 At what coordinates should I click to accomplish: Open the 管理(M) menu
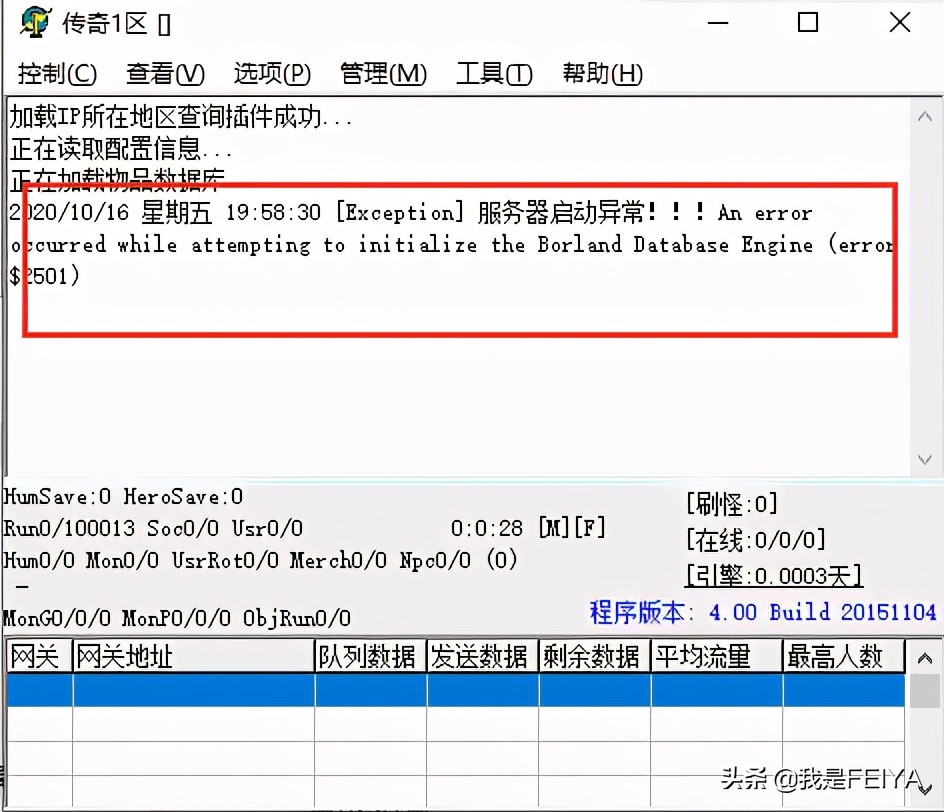[384, 73]
